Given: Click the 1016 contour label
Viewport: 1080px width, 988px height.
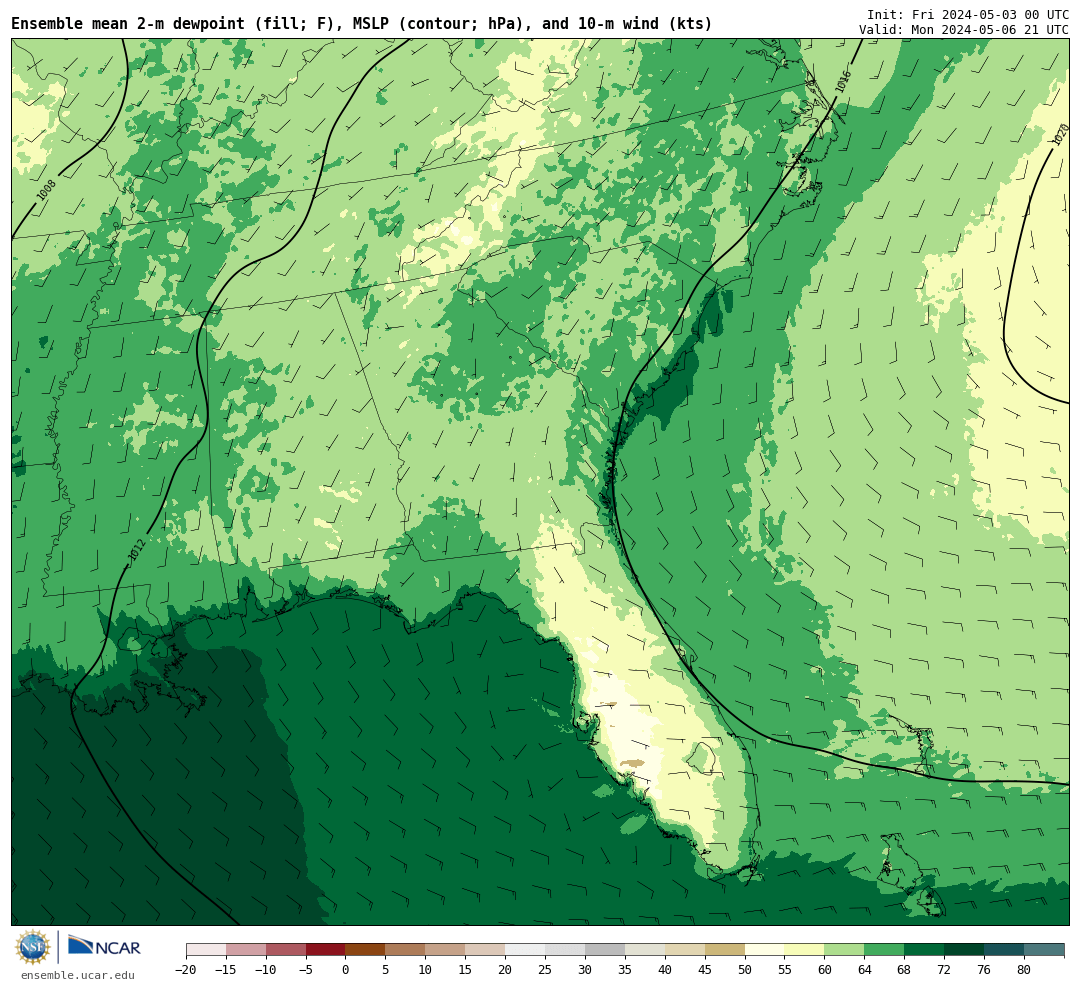Looking at the screenshot, I should coord(843,82).
